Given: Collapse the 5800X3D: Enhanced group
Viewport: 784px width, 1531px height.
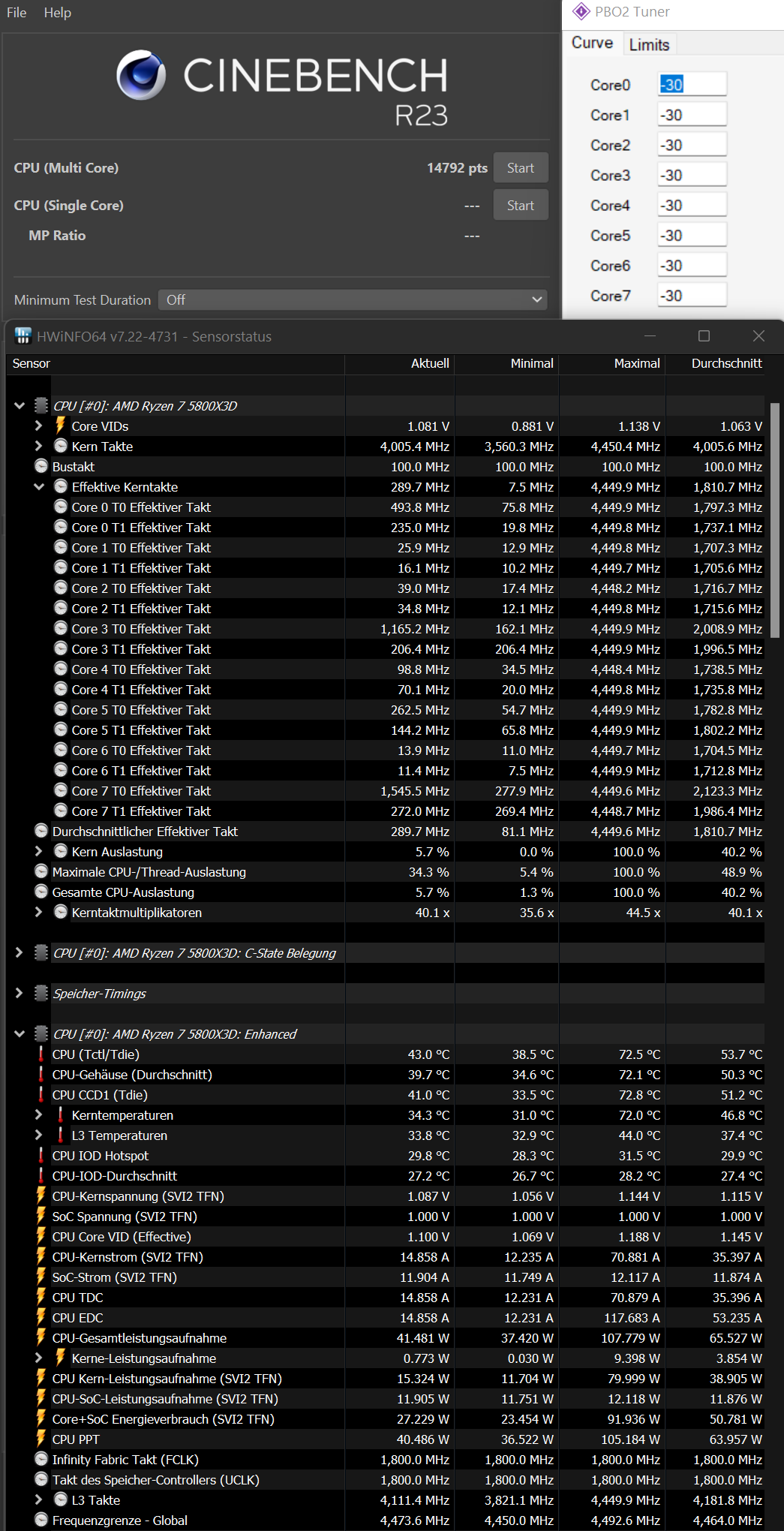Looking at the screenshot, I should pyautogui.click(x=20, y=1033).
